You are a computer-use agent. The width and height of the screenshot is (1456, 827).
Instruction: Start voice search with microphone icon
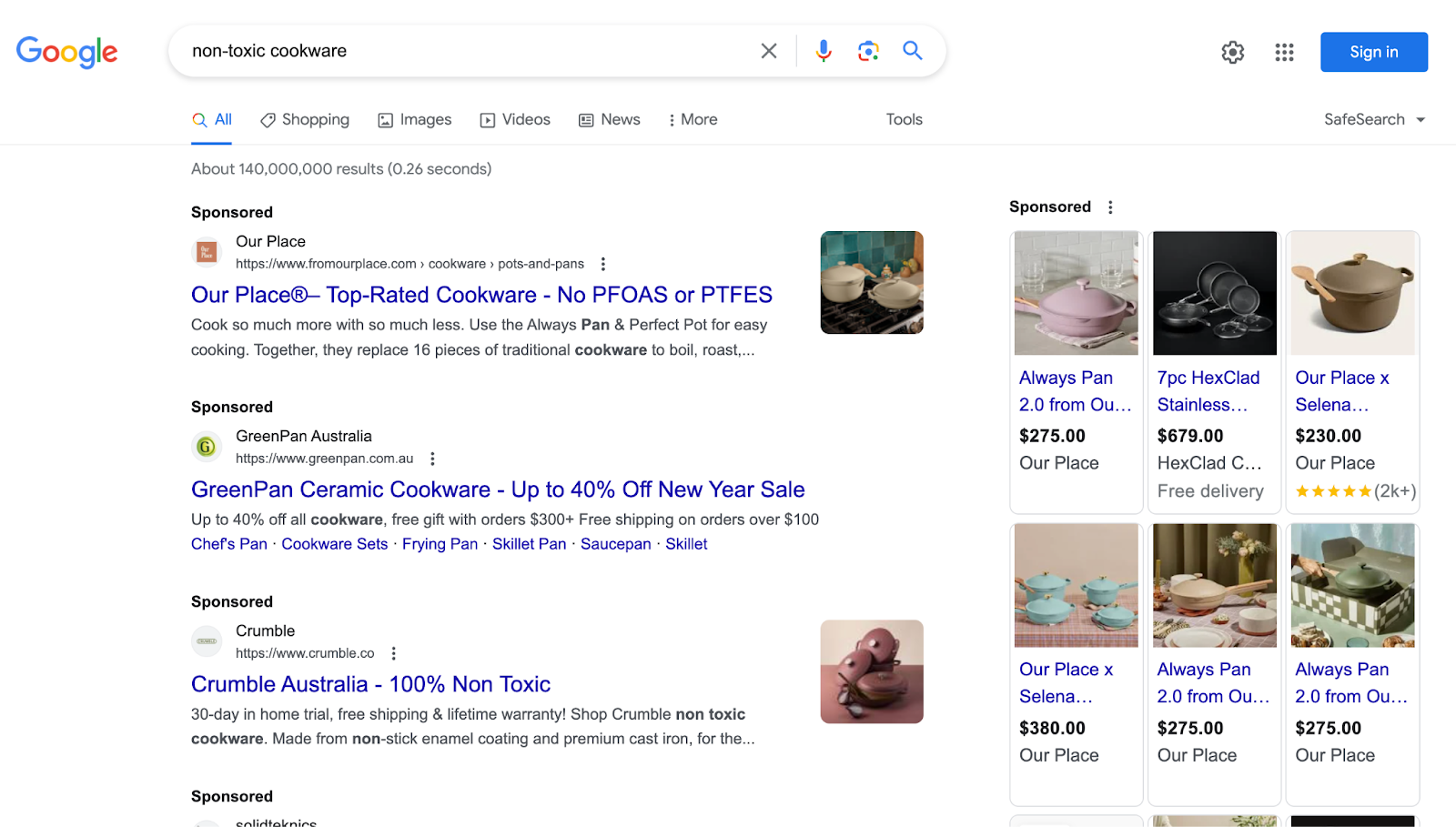(824, 51)
